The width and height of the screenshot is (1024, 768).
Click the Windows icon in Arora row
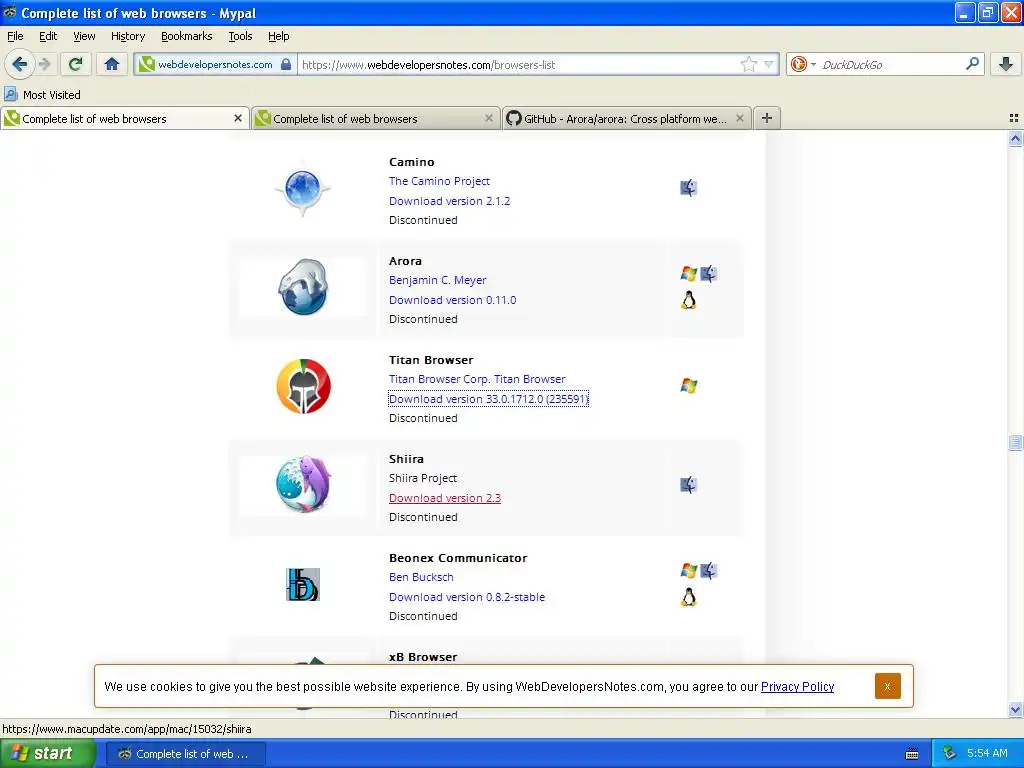[688, 274]
